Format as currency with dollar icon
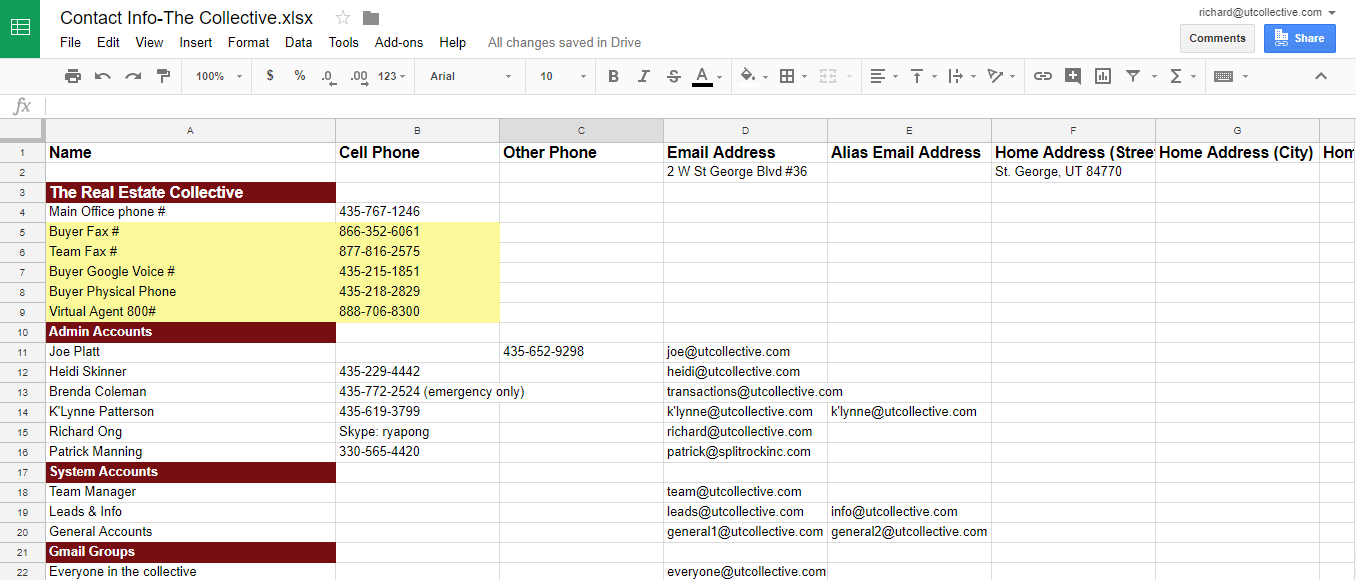 (270, 76)
